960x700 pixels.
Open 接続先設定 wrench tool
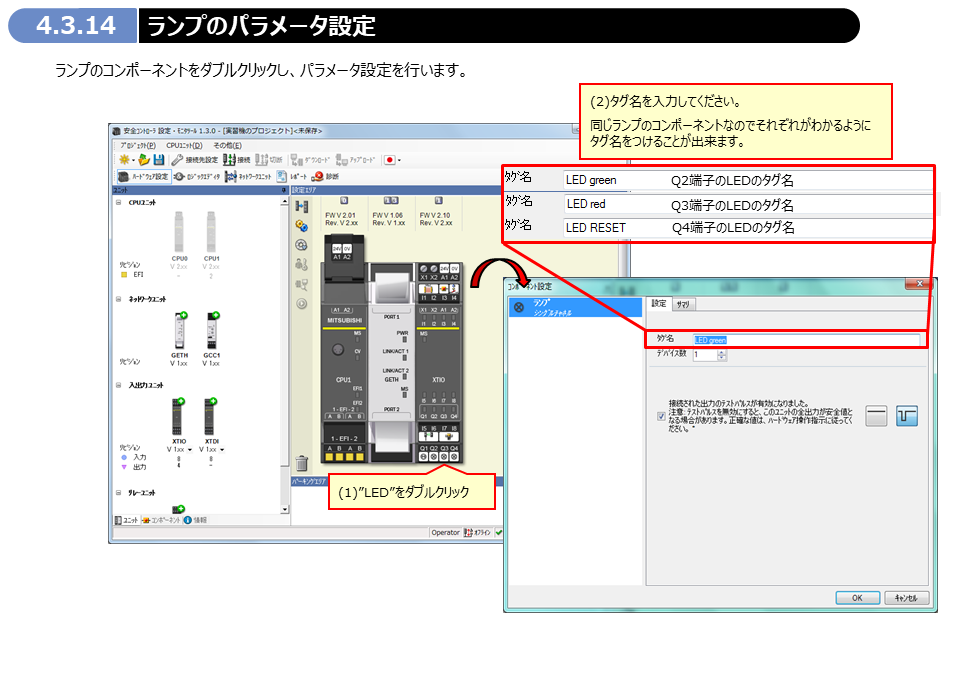(194, 160)
